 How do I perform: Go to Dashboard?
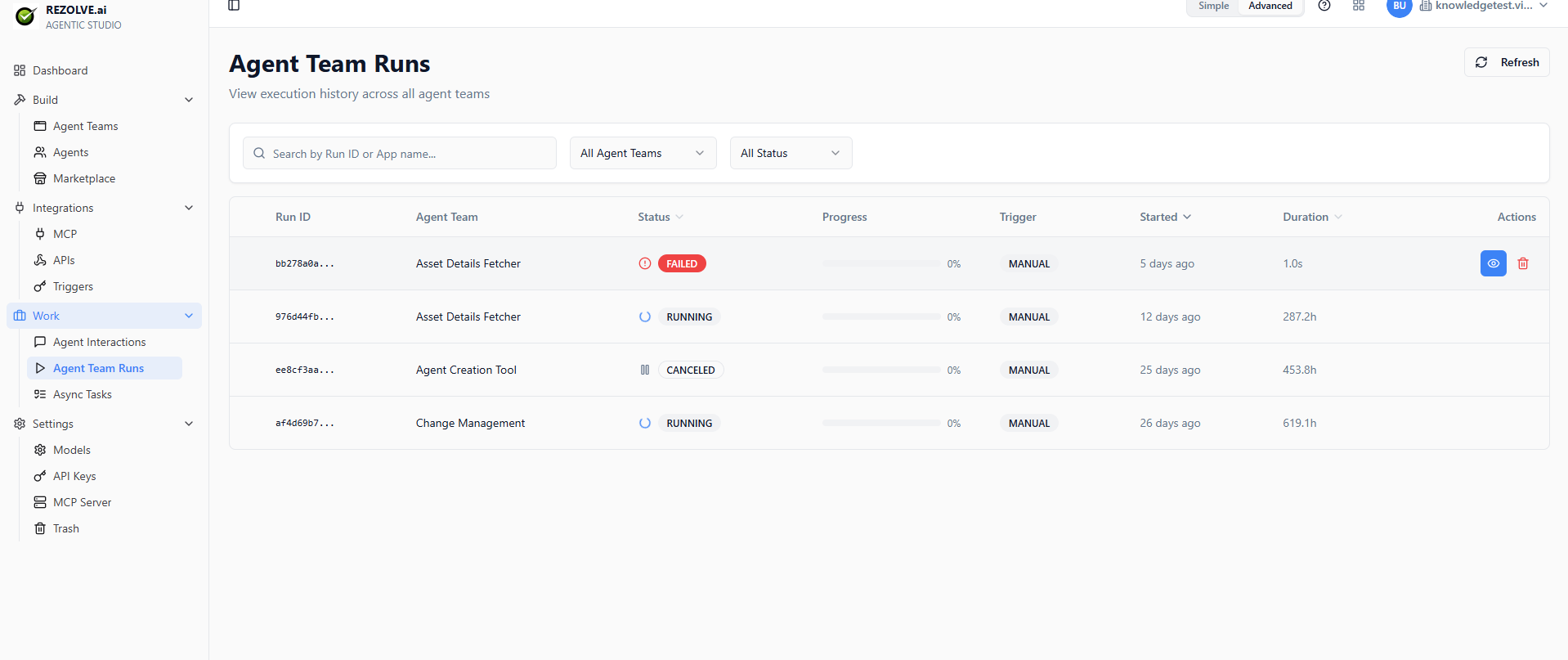coord(60,70)
